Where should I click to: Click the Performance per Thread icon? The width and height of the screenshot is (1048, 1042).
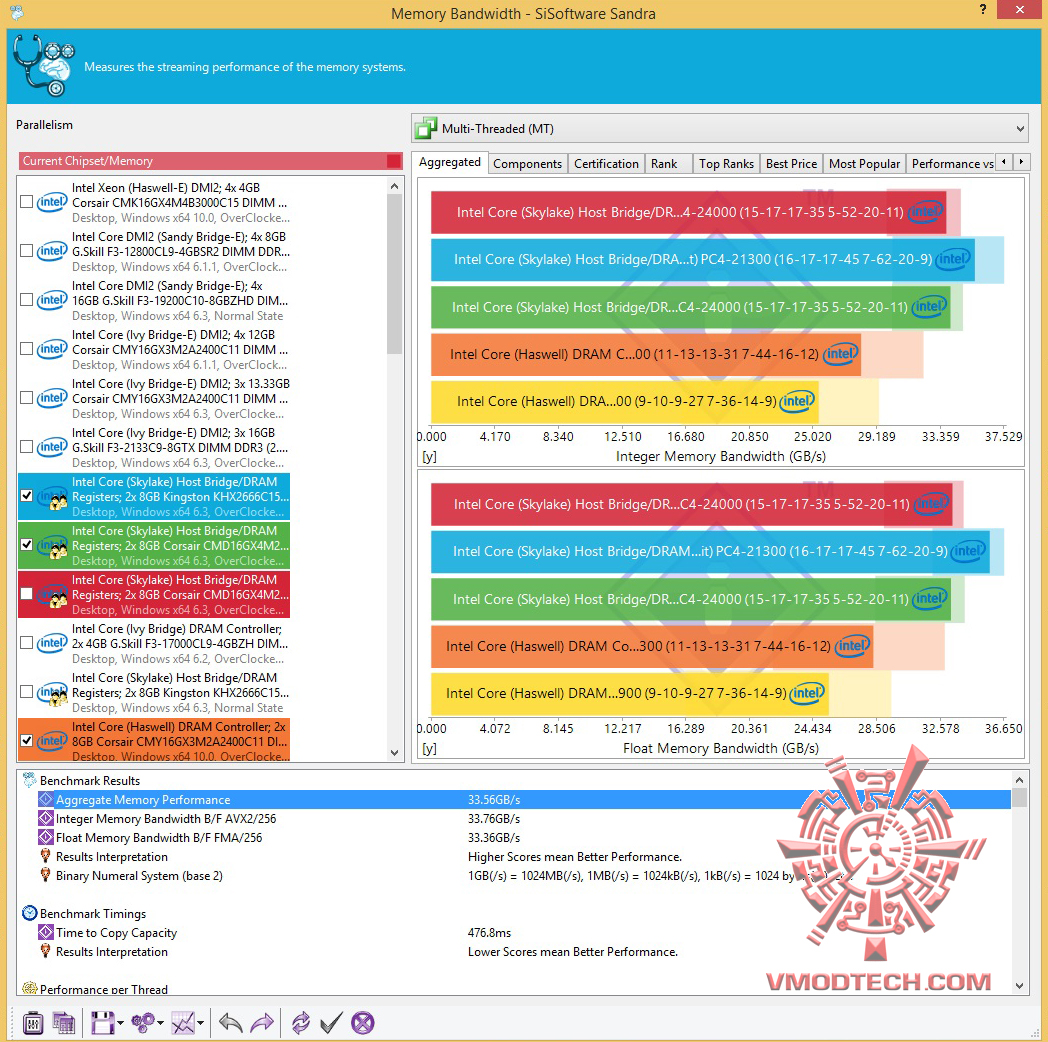click(29, 988)
